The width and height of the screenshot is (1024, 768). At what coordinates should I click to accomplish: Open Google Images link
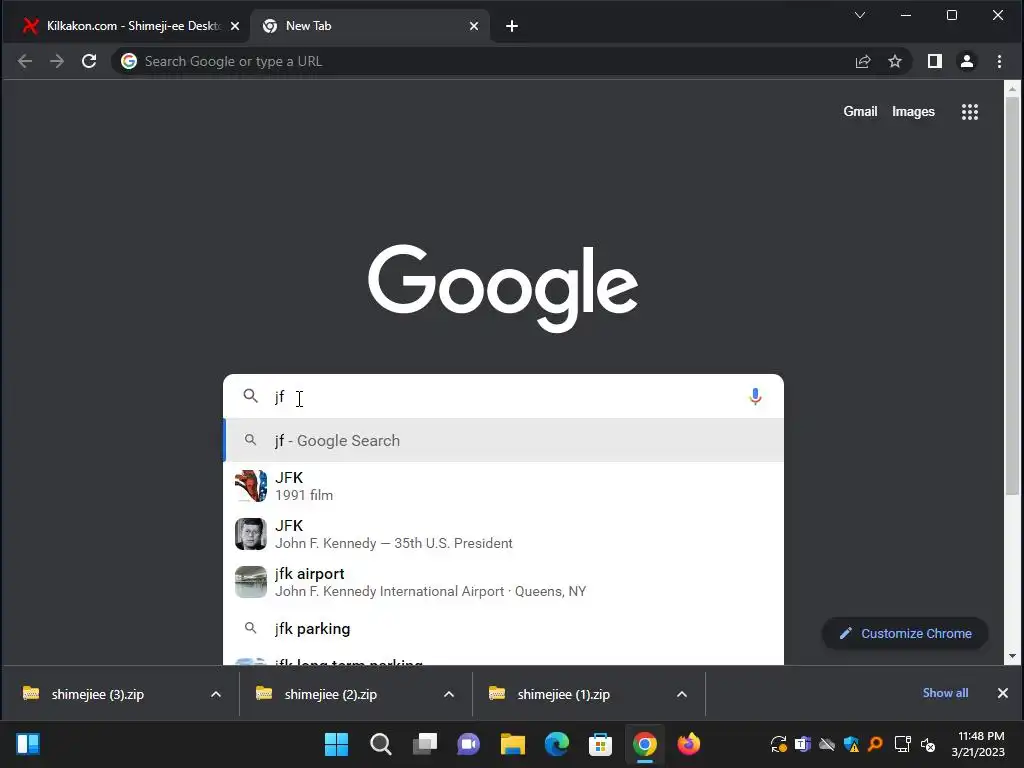pyautogui.click(x=913, y=112)
